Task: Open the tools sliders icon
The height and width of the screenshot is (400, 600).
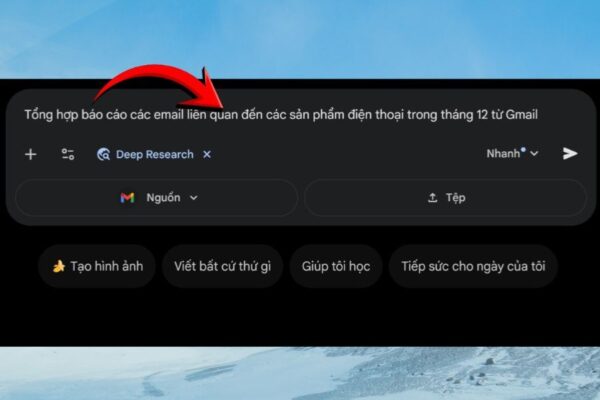Action: pyautogui.click(x=68, y=154)
